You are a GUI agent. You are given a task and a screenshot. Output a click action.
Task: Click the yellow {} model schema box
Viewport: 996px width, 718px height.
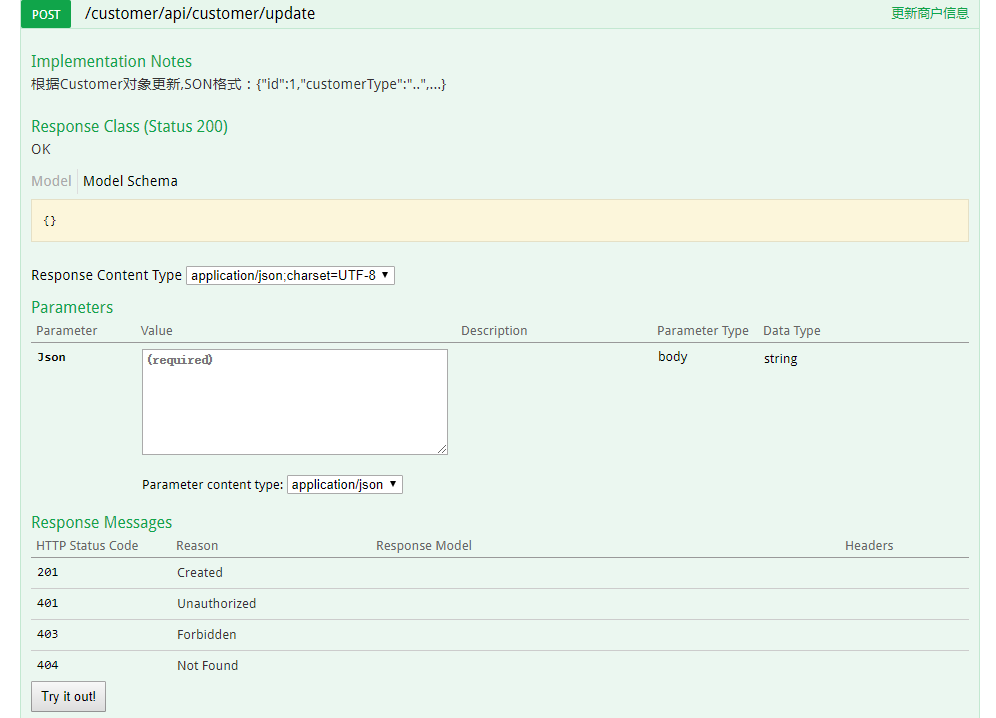(x=499, y=220)
